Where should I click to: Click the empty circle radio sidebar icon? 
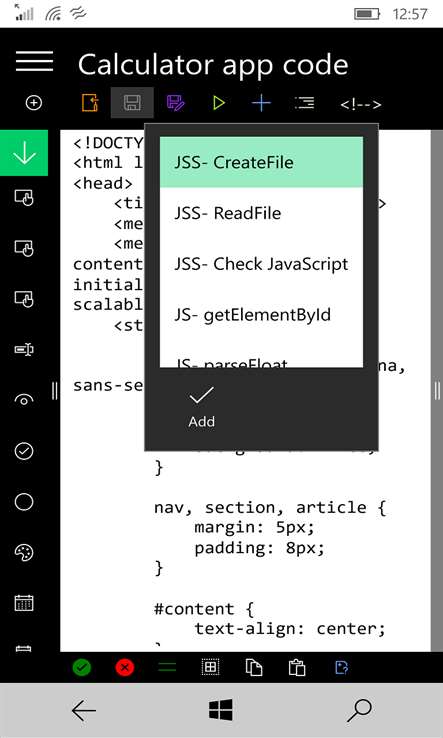coord(24,502)
